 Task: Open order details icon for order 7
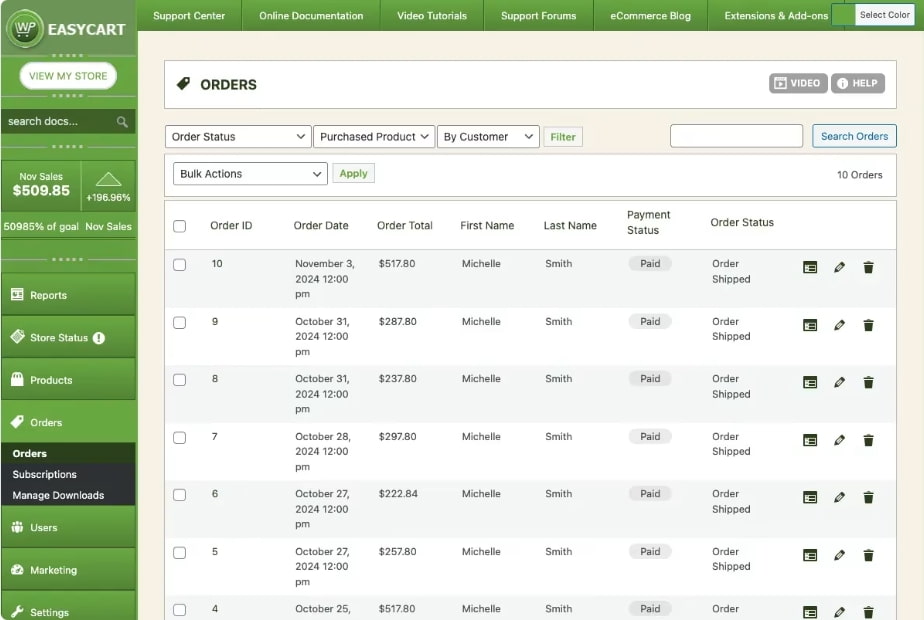(x=810, y=440)
